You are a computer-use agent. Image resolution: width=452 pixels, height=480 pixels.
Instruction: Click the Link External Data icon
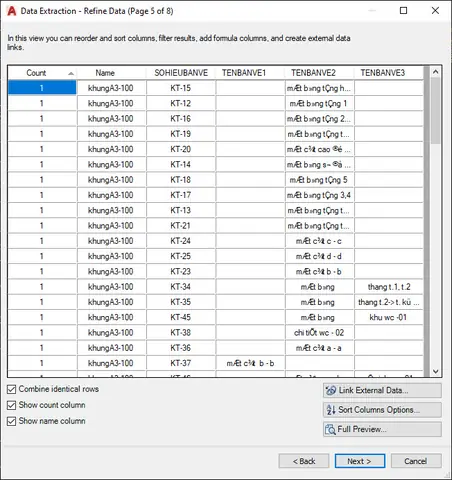point(331,390)
